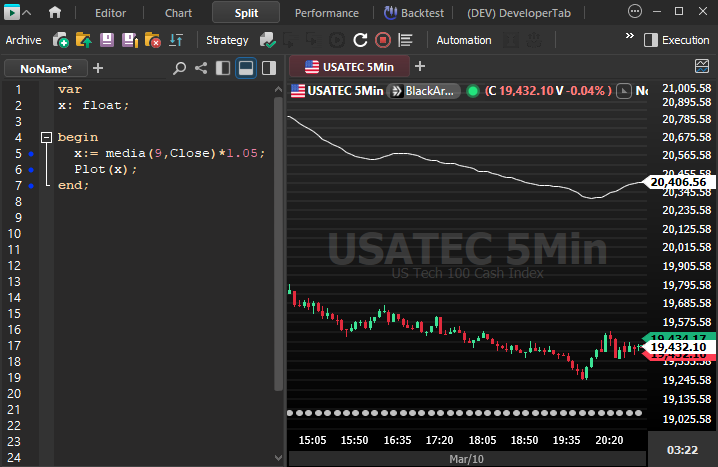Click the share icon beside the search
The width and height of the screenshot is (718, 467).
pyautogui.click(x=201, y=68)
